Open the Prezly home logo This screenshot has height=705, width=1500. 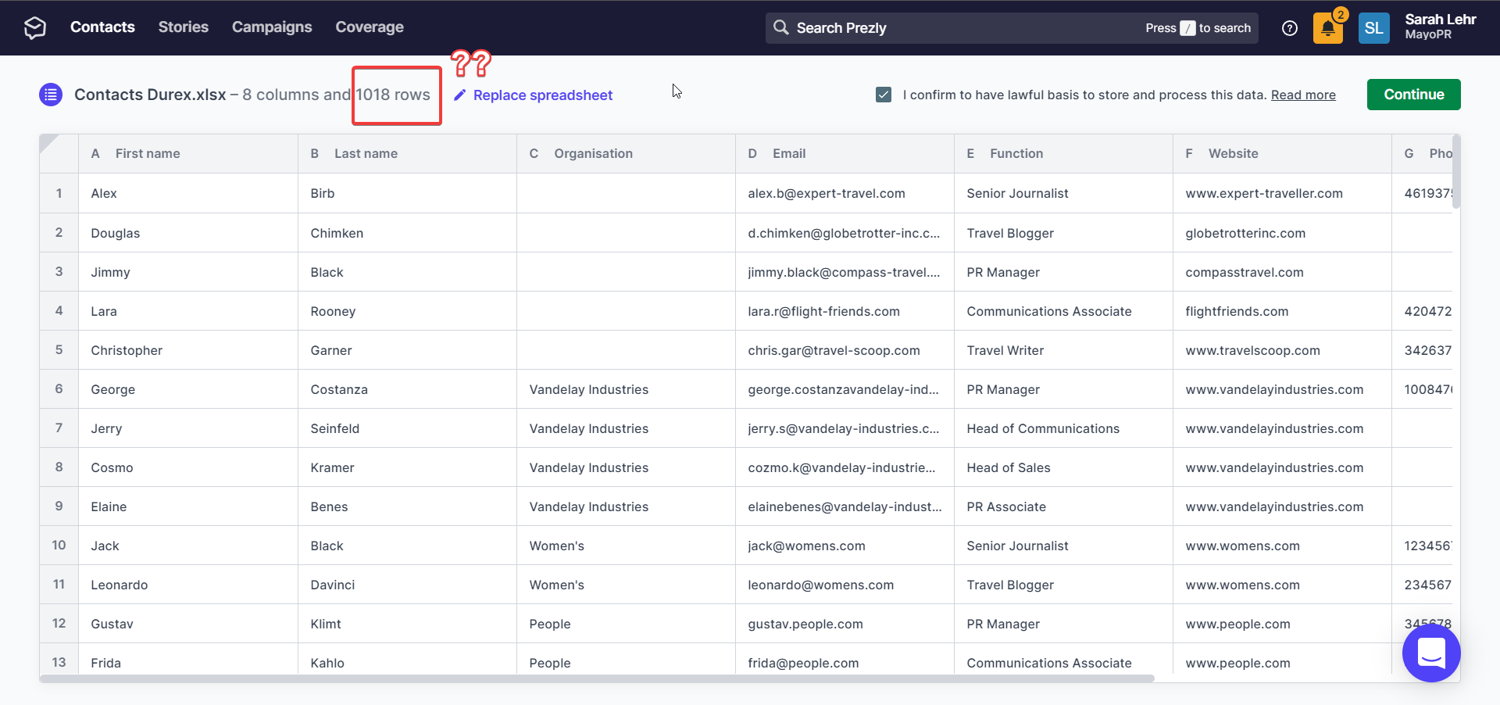[x=35, y=28]
